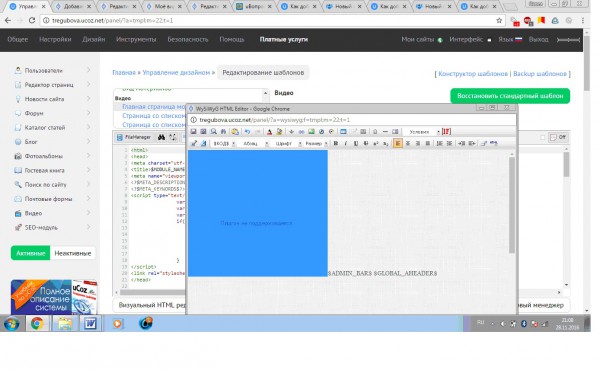
Task: Toggle the Интерфейс switch in top bar
Action: click(489, 40)
